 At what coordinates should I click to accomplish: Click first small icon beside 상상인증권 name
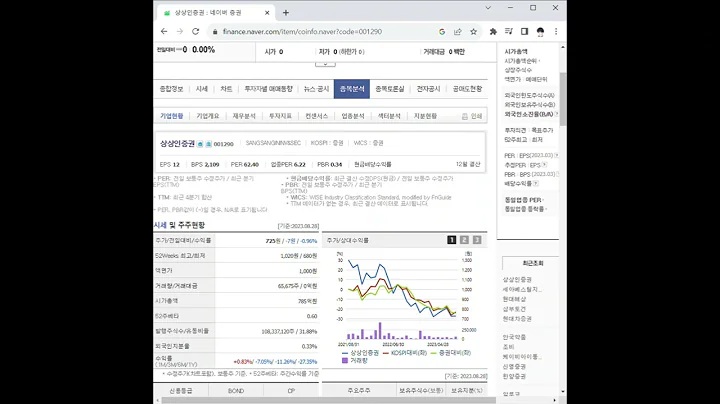[200, 144]
